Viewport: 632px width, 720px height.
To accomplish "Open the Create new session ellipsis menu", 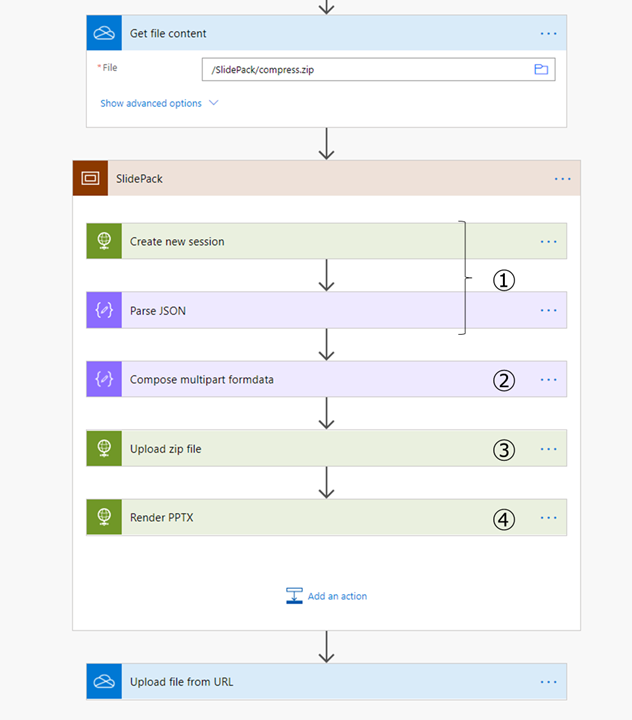I will [548, 242].
